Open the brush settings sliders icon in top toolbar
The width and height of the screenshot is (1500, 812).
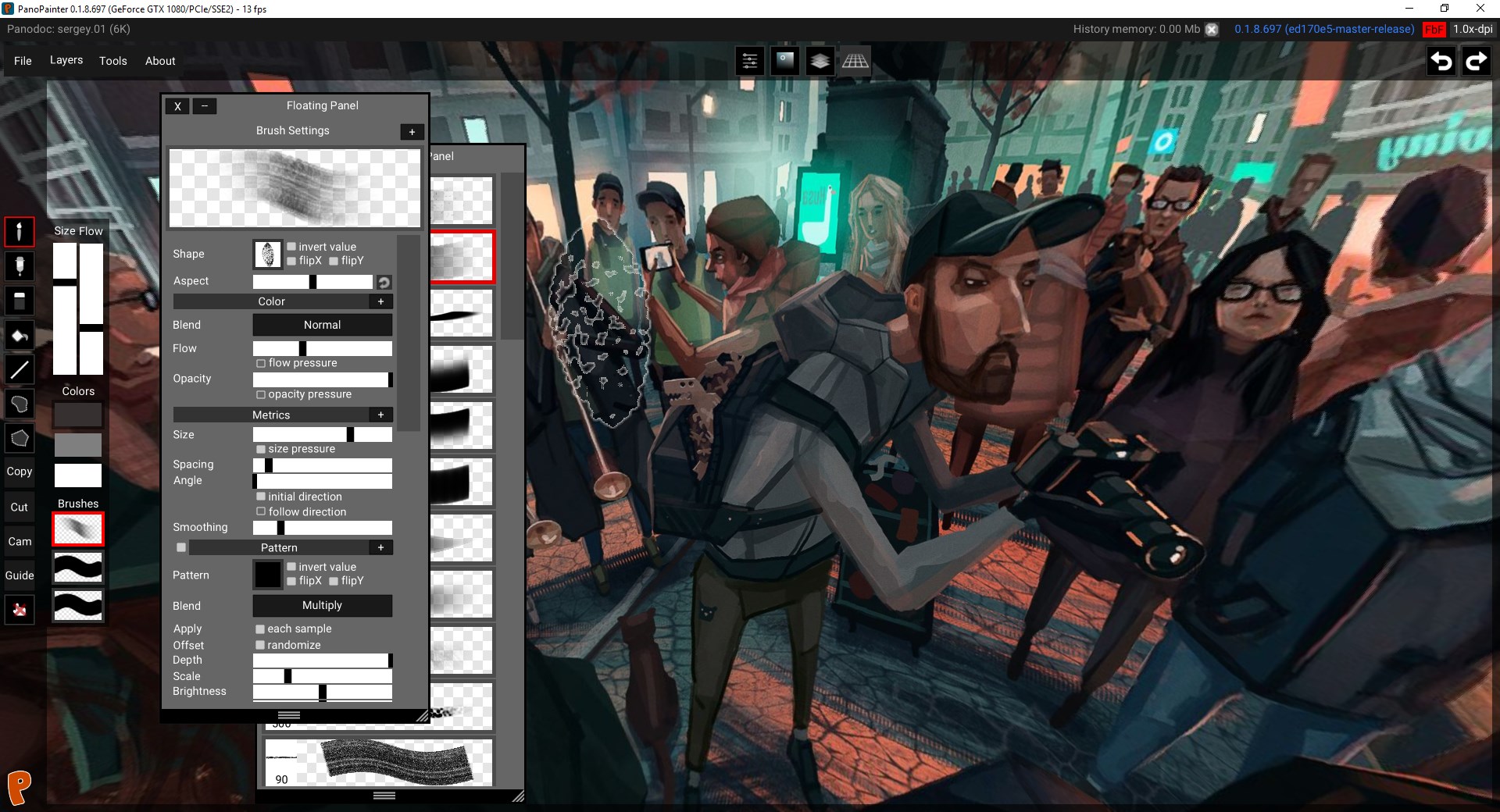point(750,61)
